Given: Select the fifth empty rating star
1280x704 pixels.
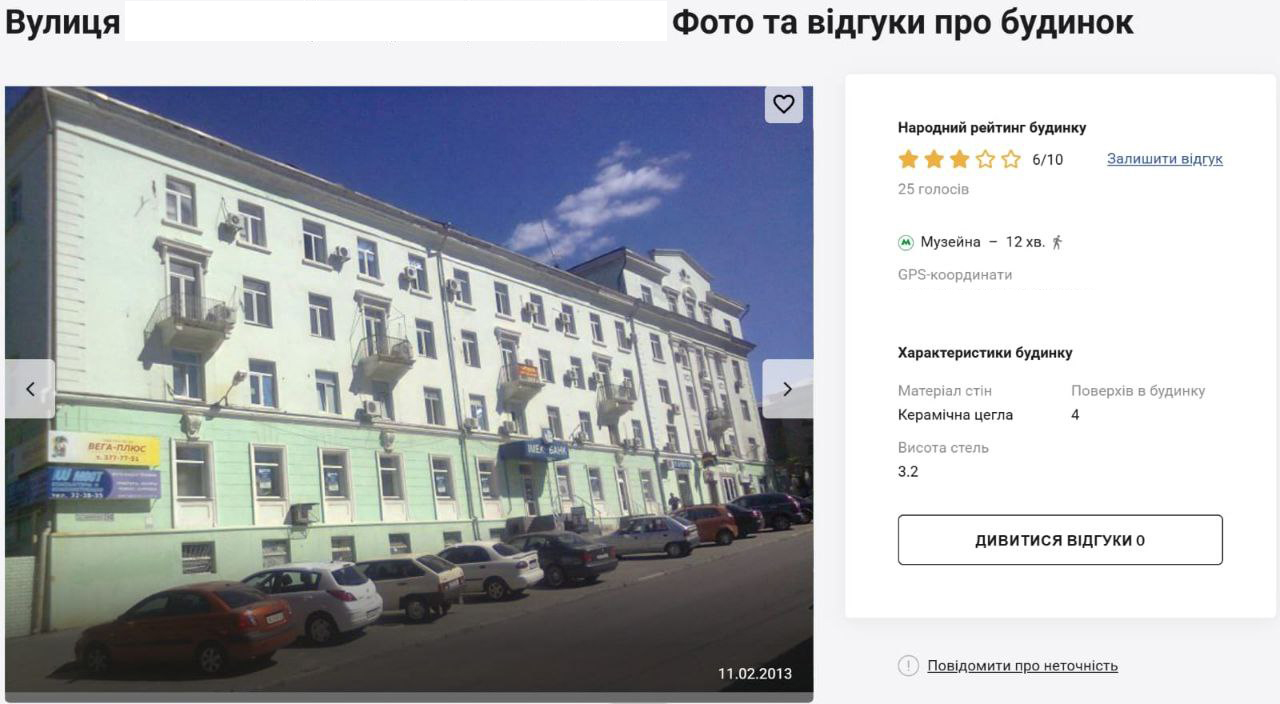Looking at the screenshot, I should (1011, 159).
